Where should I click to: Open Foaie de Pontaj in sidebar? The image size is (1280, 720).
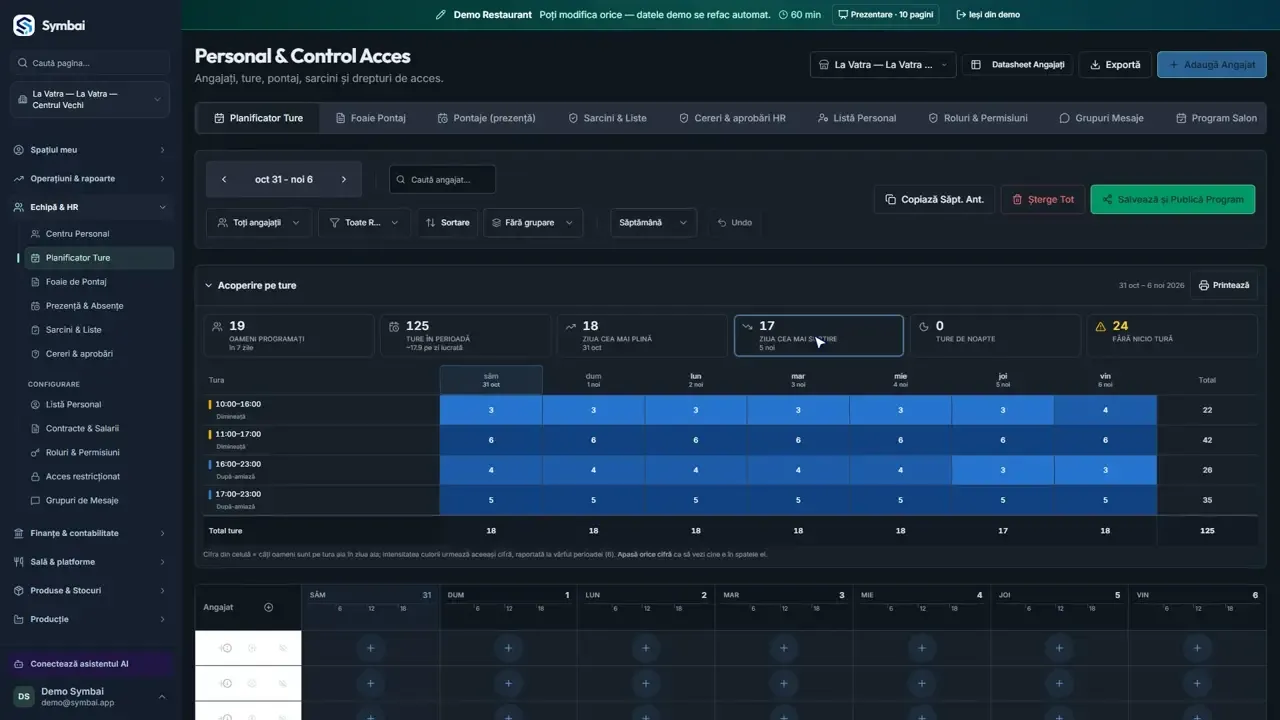[99, 282]
